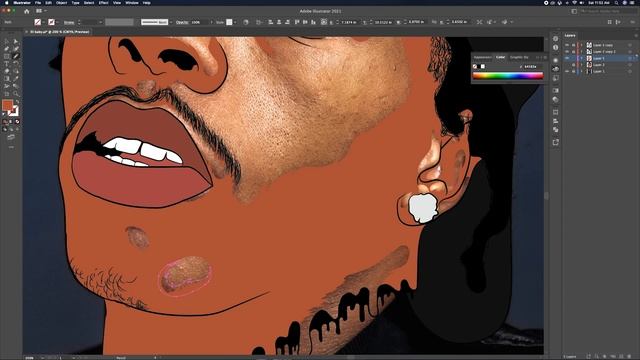The height and width of the screenshot is (360, 640).
Task: Select the Type tool
Action: point(7,64)
